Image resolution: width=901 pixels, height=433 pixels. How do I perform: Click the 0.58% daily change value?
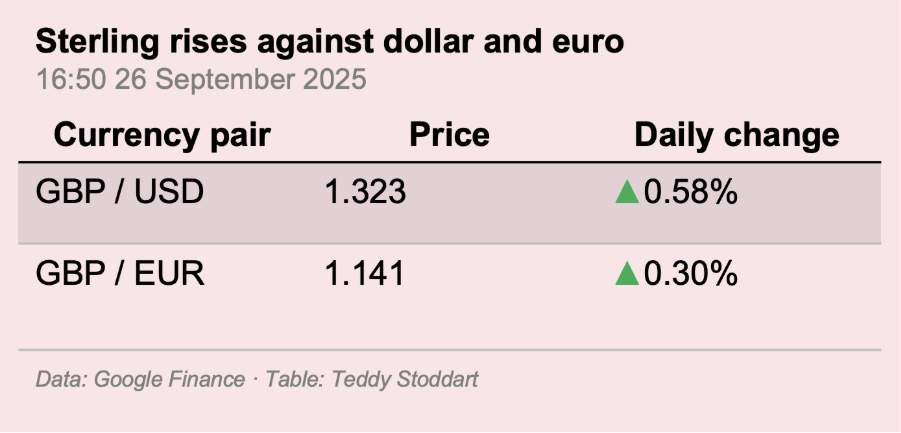coord(691,192)
